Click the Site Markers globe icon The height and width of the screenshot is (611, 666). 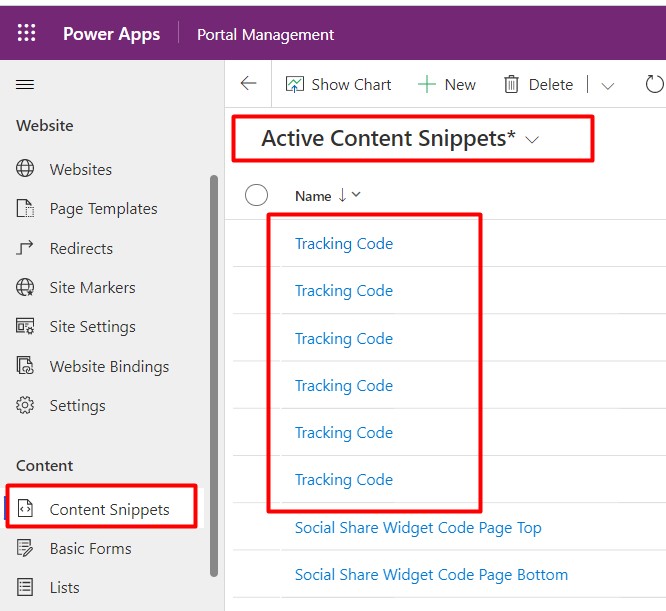[25, 287]
